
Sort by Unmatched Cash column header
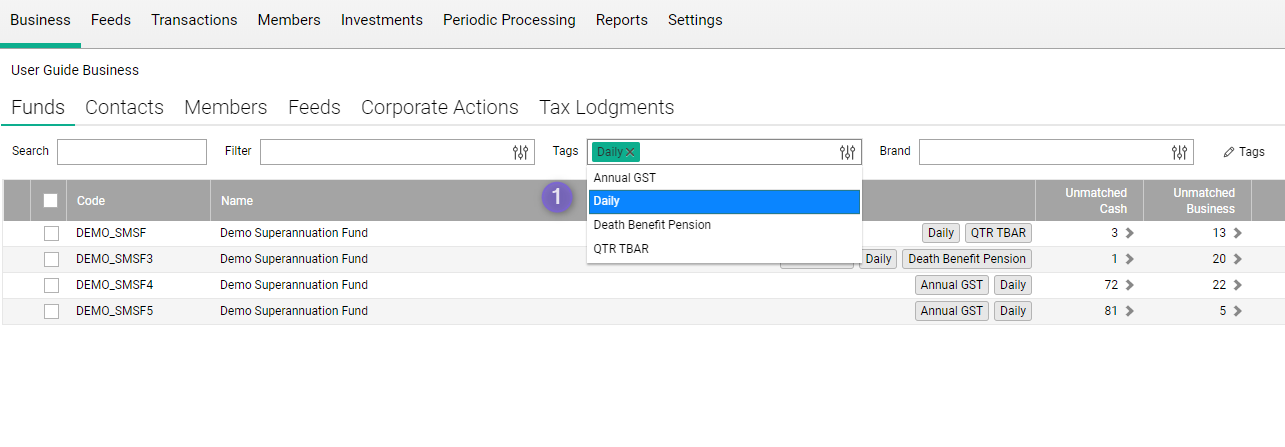point(1096,201)
